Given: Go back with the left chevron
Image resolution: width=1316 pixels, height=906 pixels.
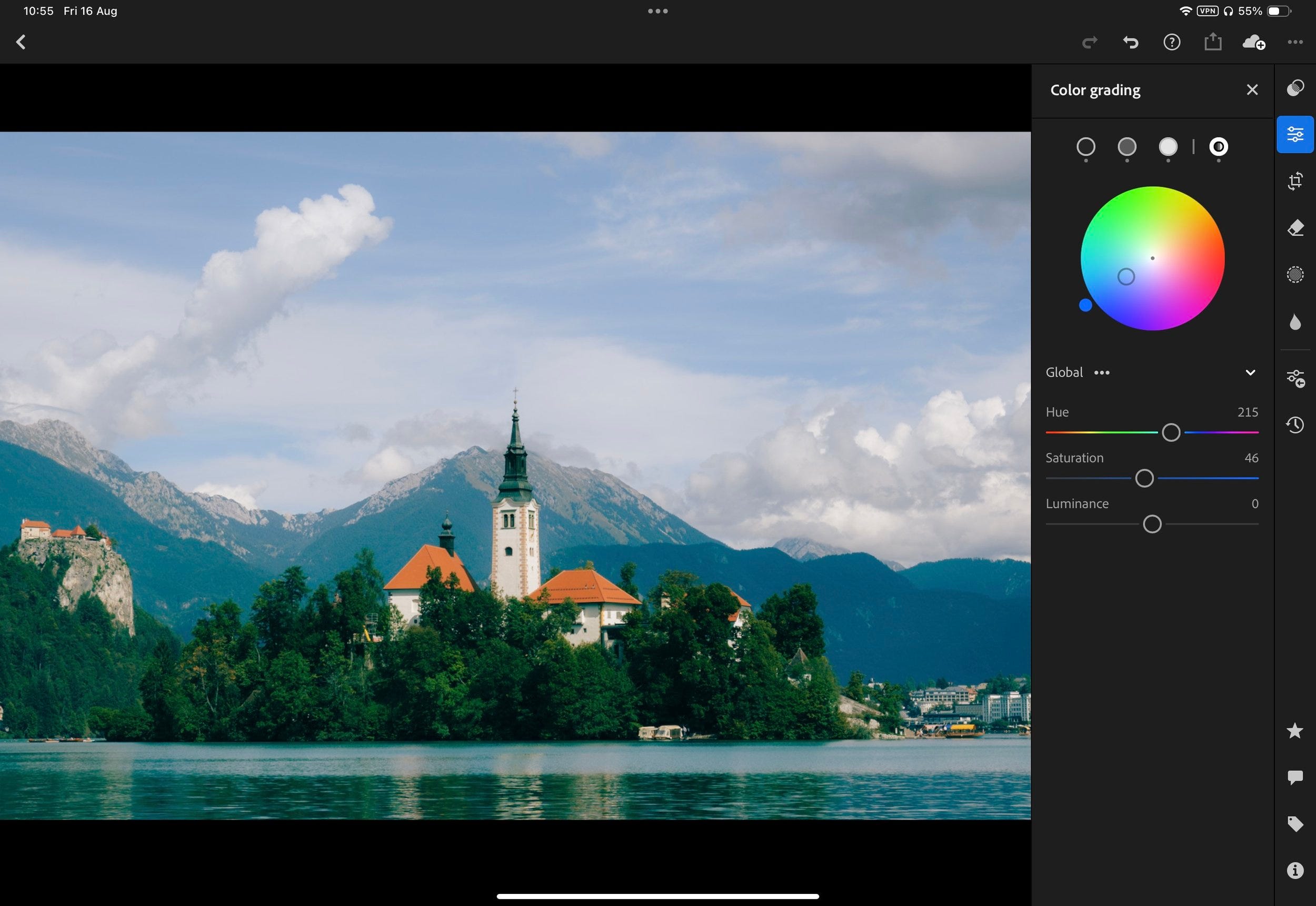Looking at the screenshot, I should click(21, 42).
